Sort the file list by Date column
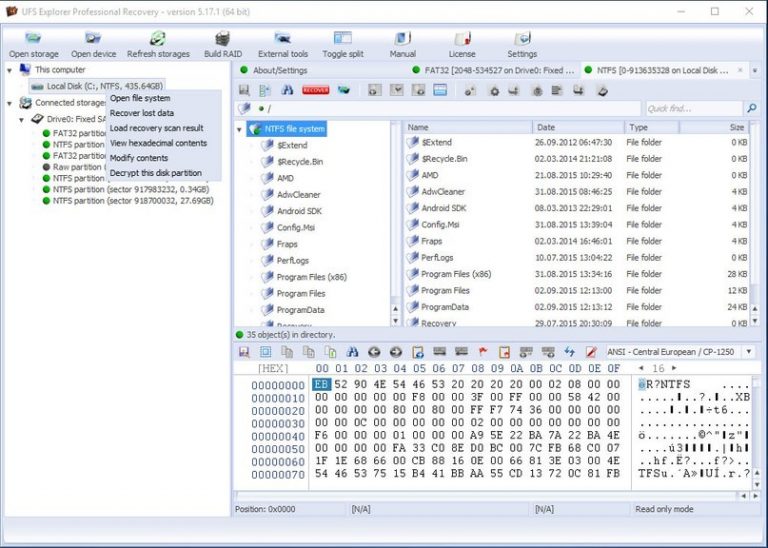 [578, 127]
